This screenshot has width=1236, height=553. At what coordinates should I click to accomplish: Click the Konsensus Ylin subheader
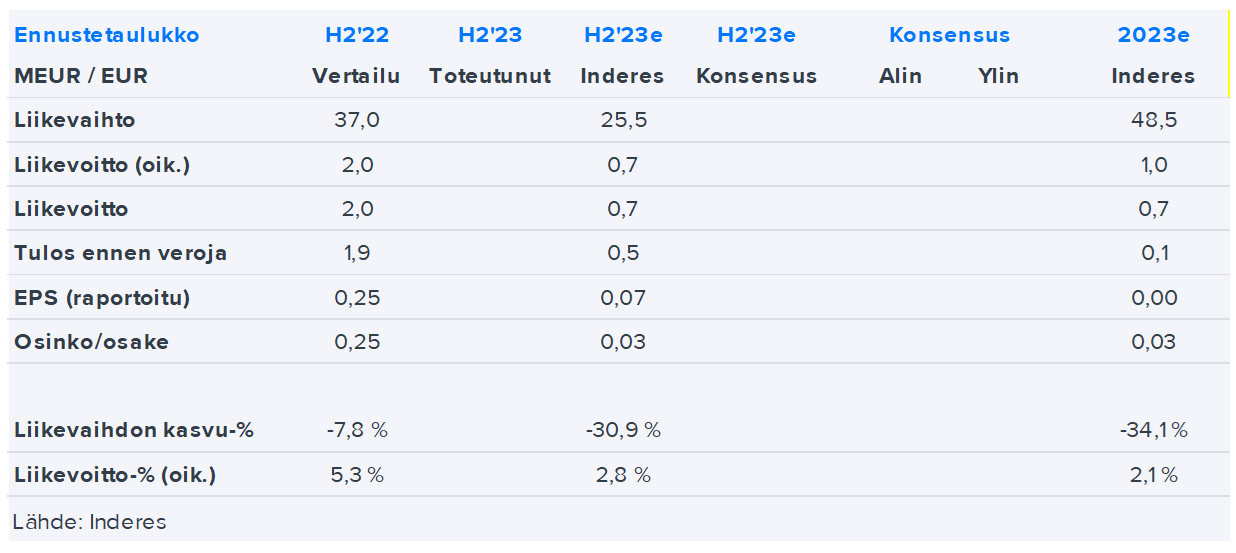coord(998,76)
